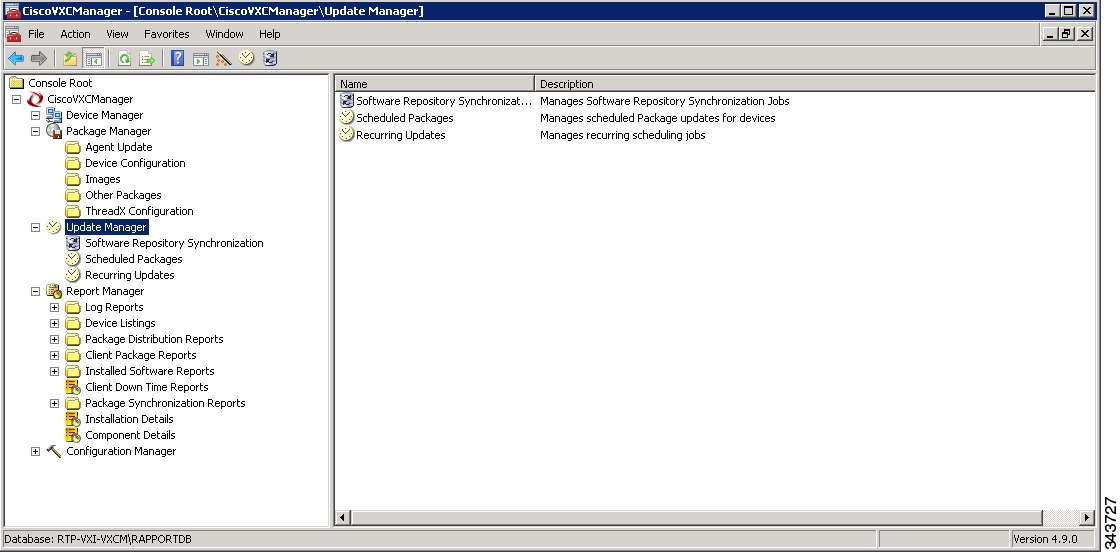Expand the Installed Software Reports folder
Viewport: 1120px width, 552px height.
(x=54, y=371)
